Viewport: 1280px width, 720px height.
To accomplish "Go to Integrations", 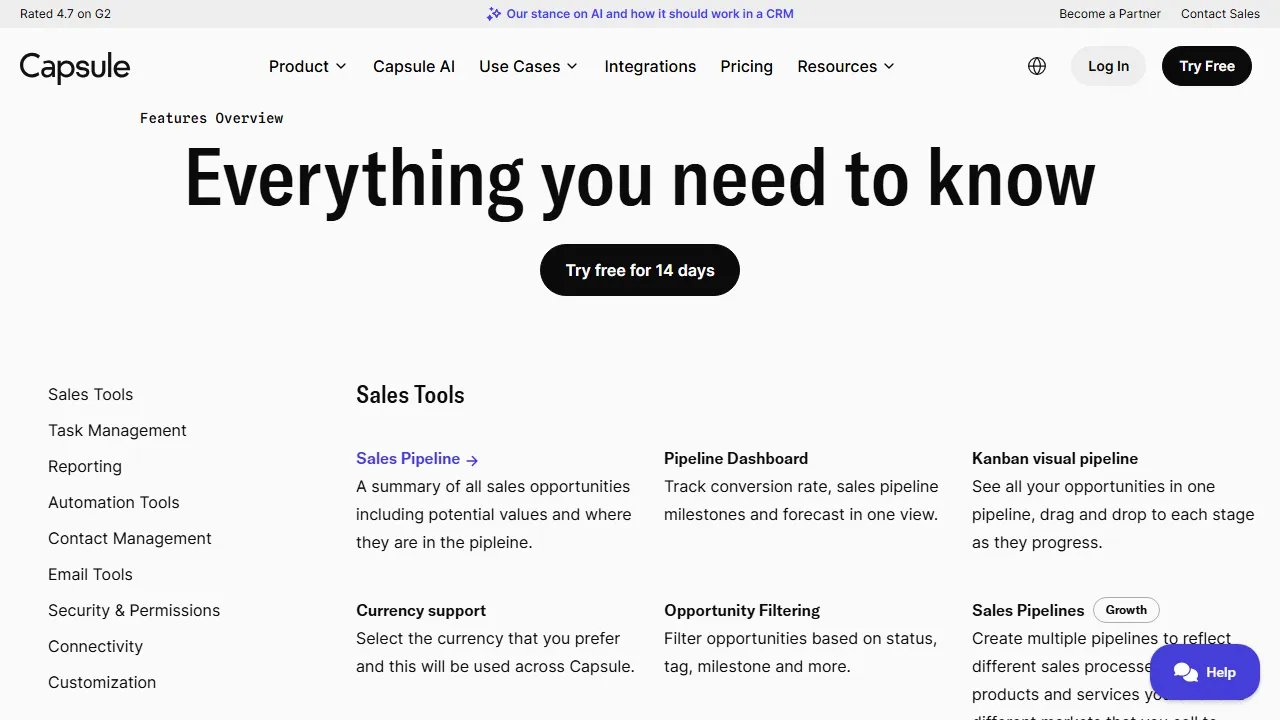I will coord(650,66).
